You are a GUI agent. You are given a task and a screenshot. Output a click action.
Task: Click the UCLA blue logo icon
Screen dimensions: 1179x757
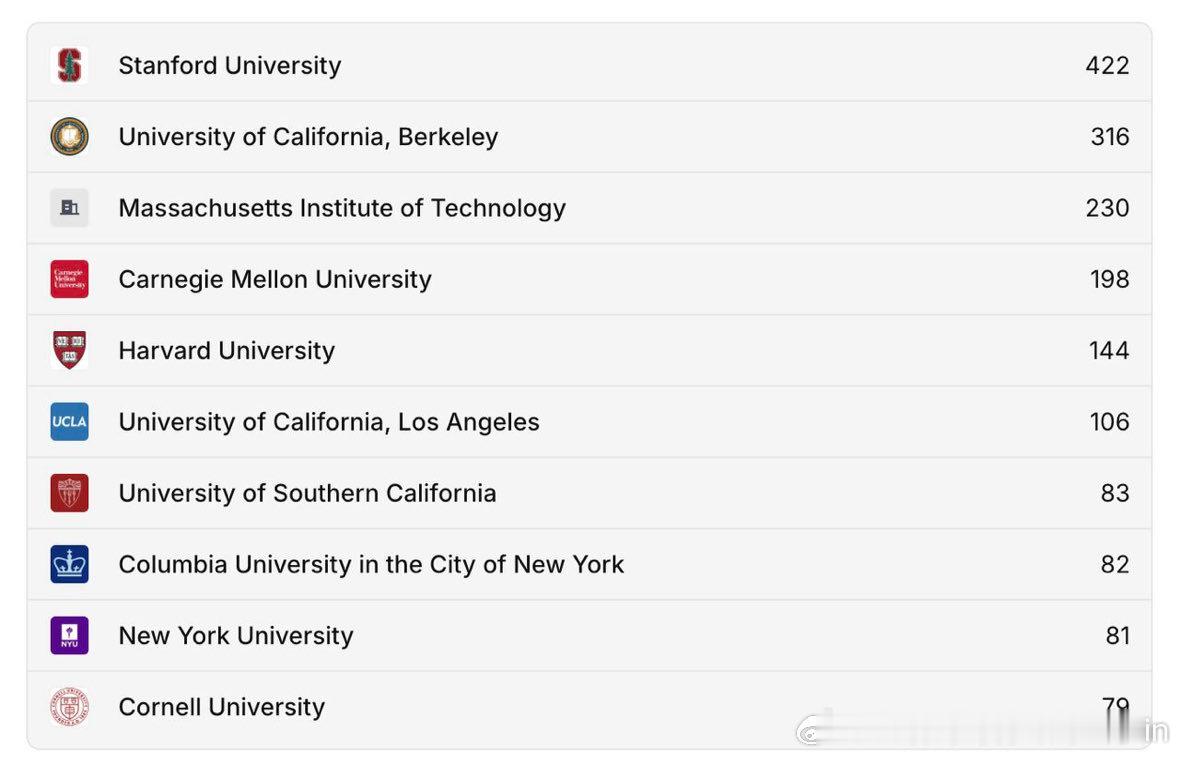click(68, 422)
